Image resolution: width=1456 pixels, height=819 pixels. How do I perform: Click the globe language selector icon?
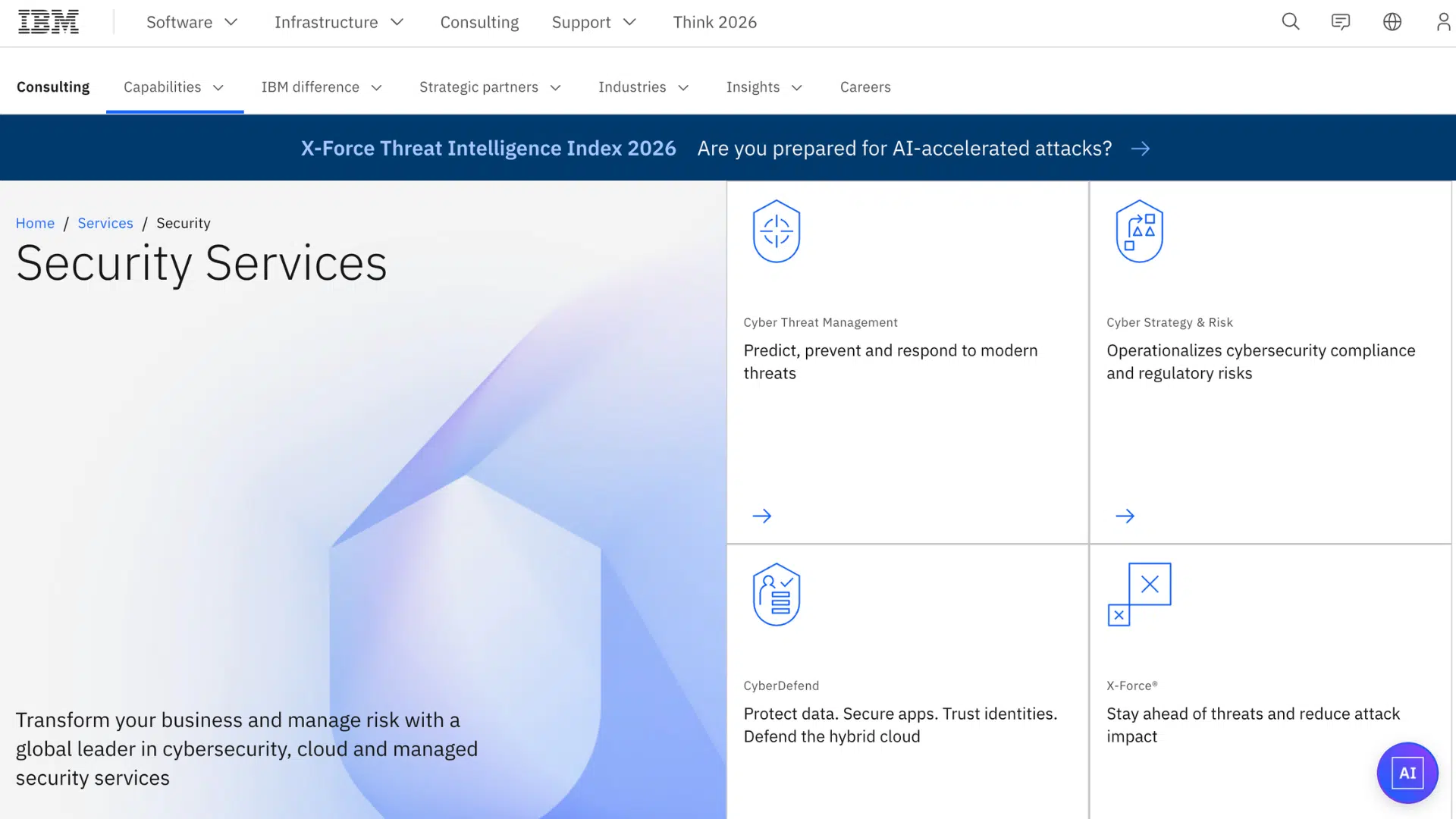pos(1392,22)
